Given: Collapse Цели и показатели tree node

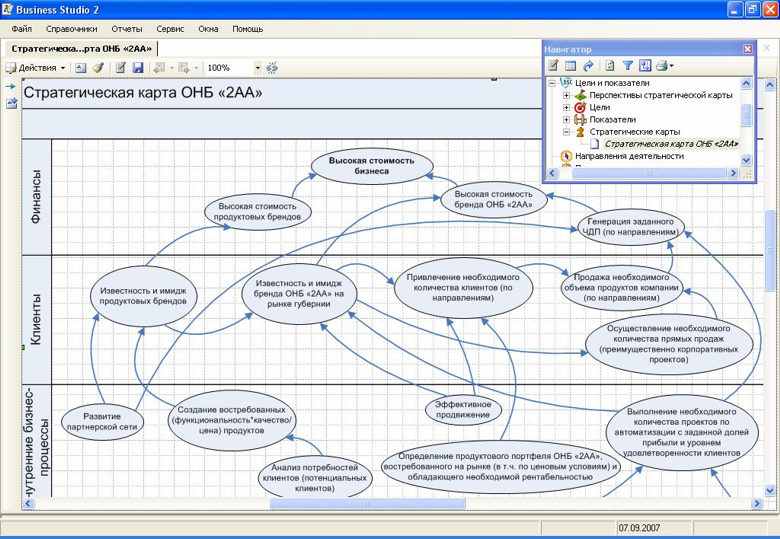Looking at the screenshot, I should point(552,83).
